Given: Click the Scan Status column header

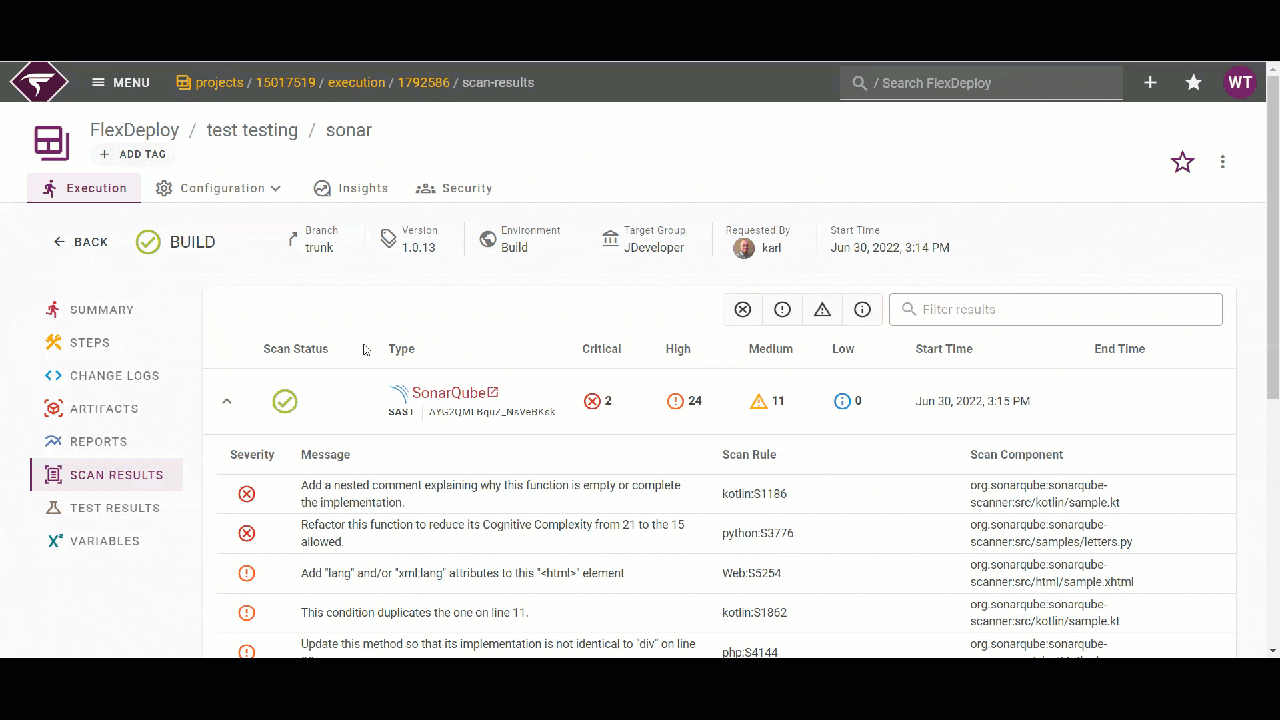Looking at the screenshot, I should (296, 349).
